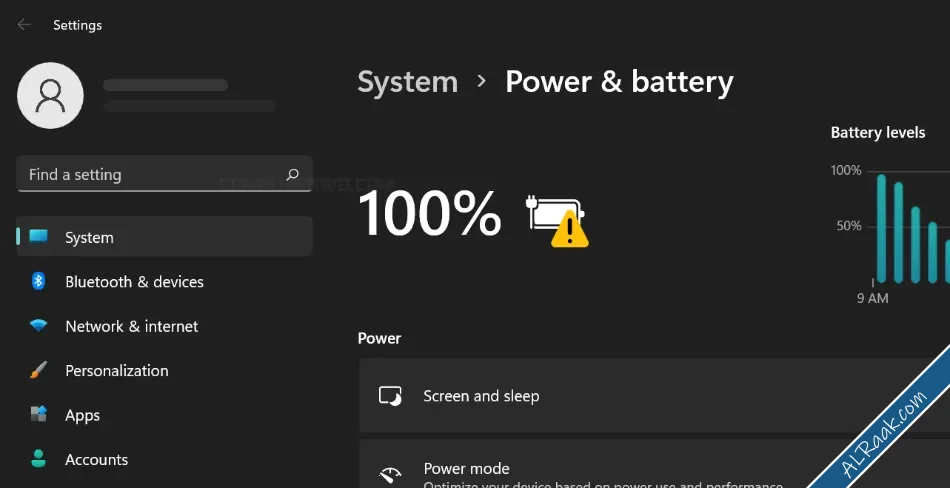Expand the Power mode row

pos(654,464)
